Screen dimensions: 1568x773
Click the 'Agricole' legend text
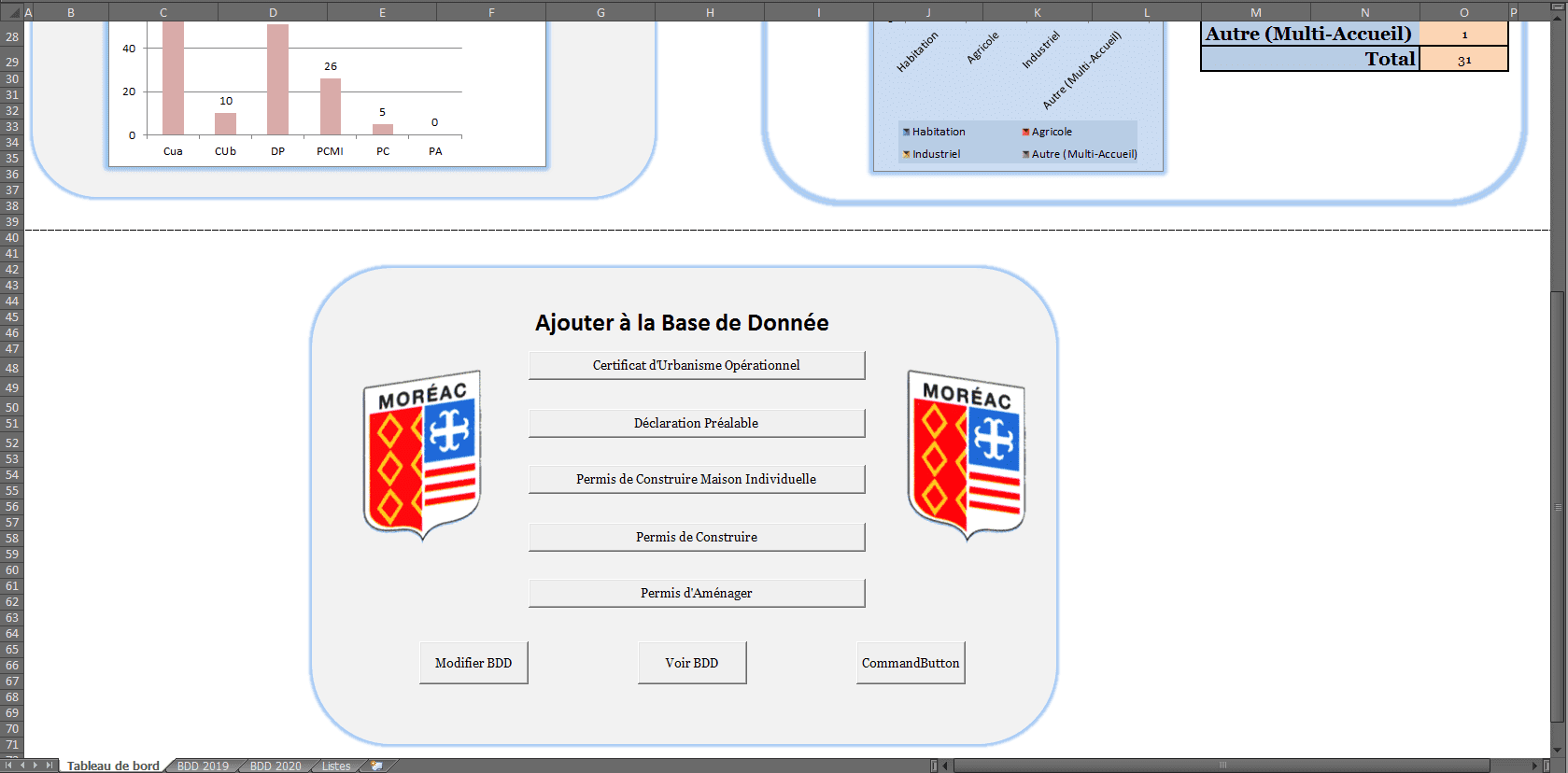[x=1052, y=133]
